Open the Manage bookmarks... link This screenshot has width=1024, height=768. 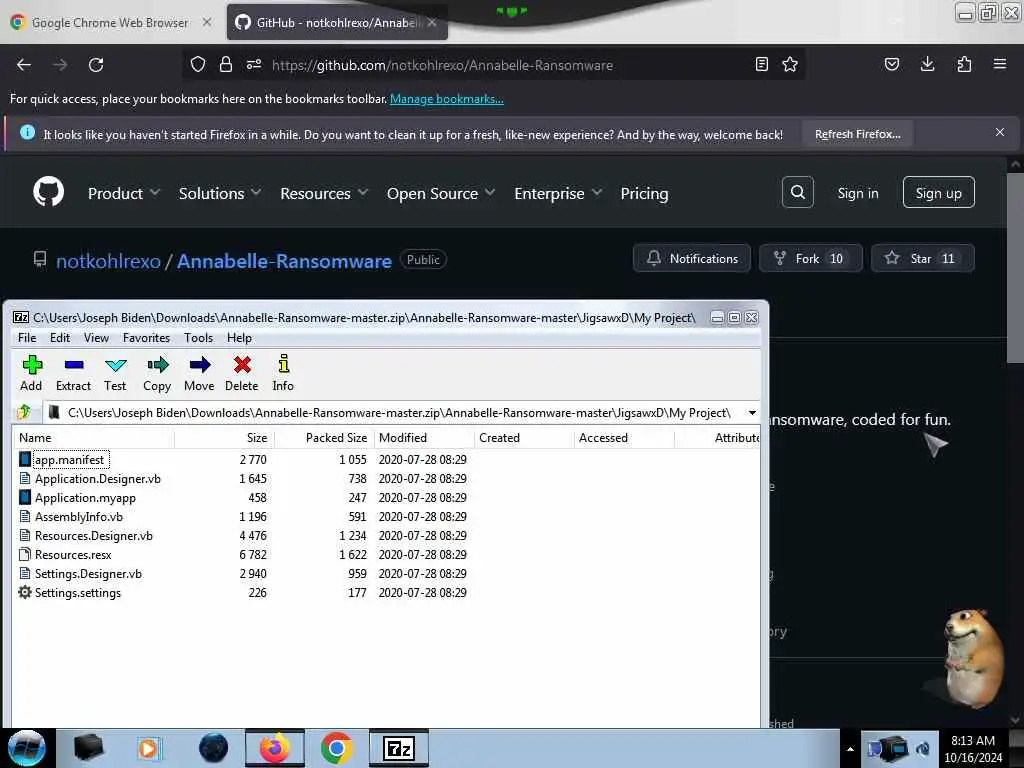pyautogui.click(x=447, y=99)
